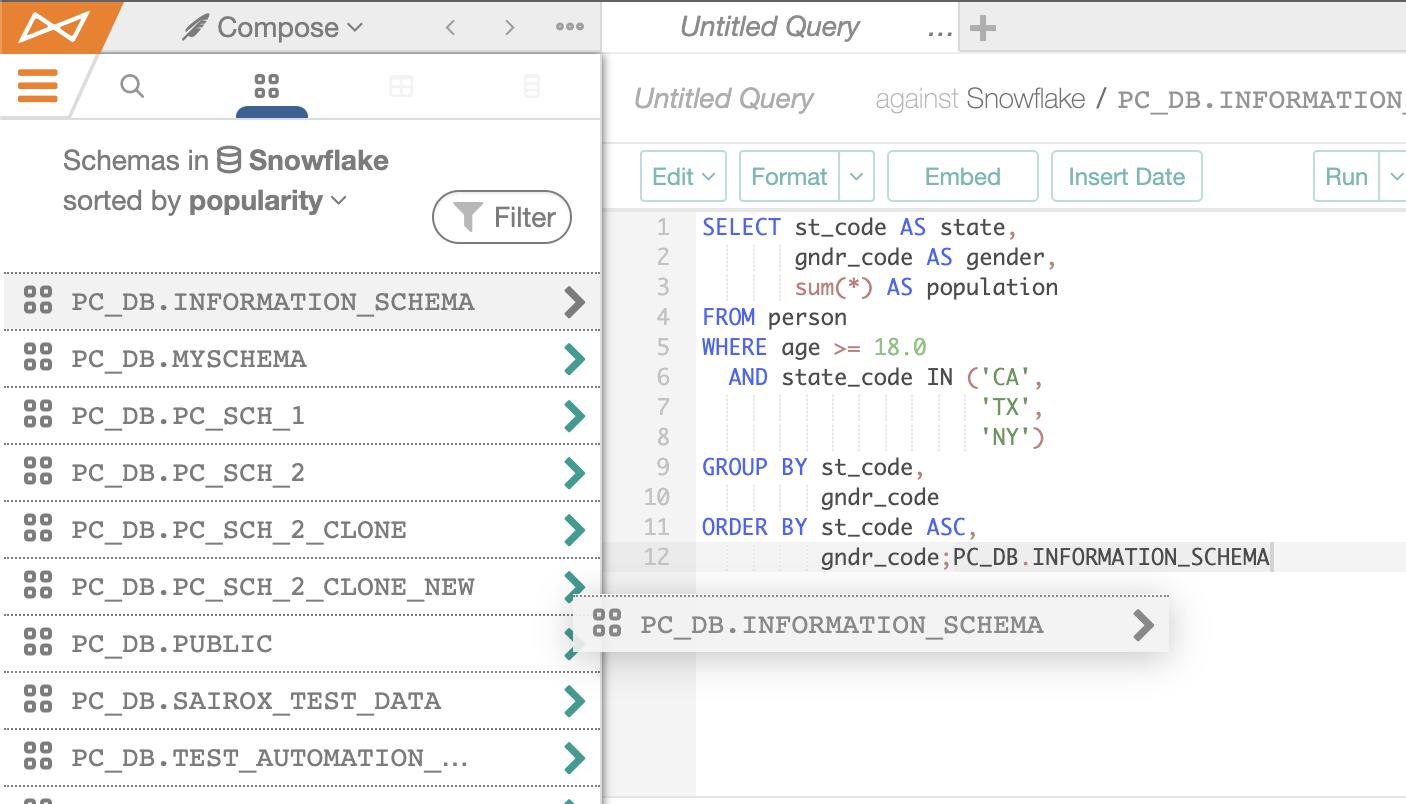Click the Insert Date button
The height and width of the screenshot is (804, 1406).
pos(1127,177)
